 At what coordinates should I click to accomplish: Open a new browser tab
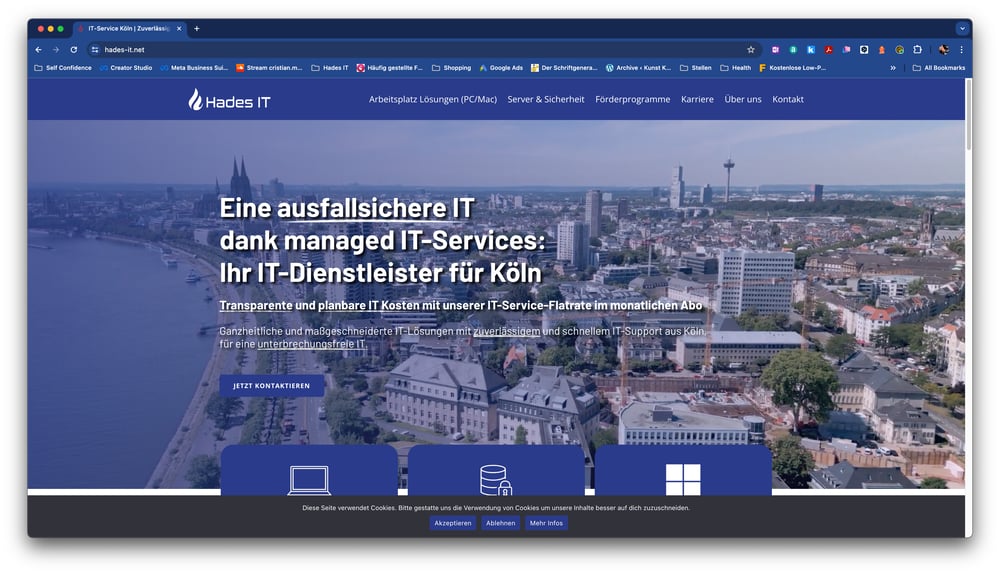pos(196,29)
